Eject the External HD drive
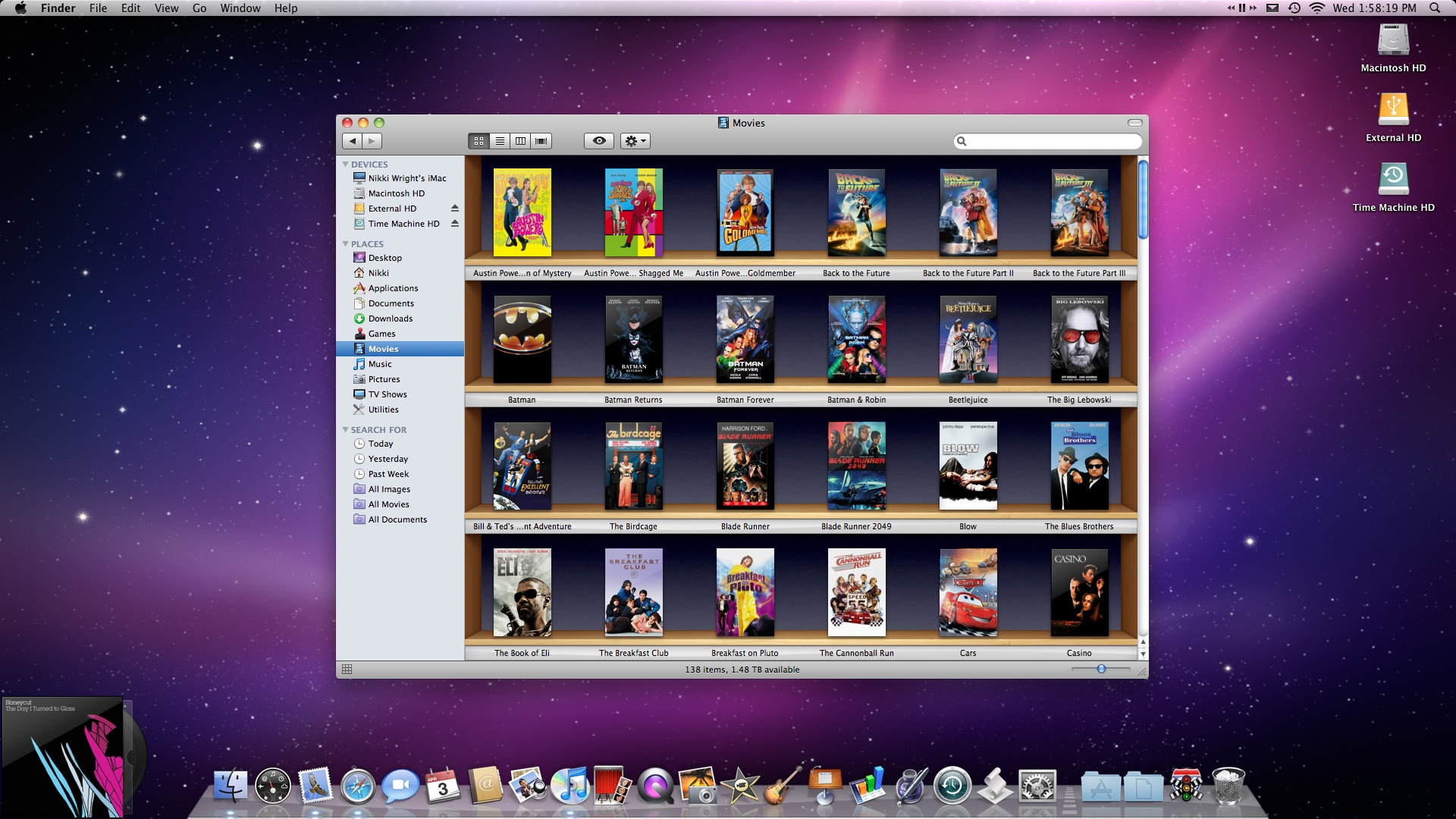The height and width of the screenshot is (819, 1456). coord(455,209)
